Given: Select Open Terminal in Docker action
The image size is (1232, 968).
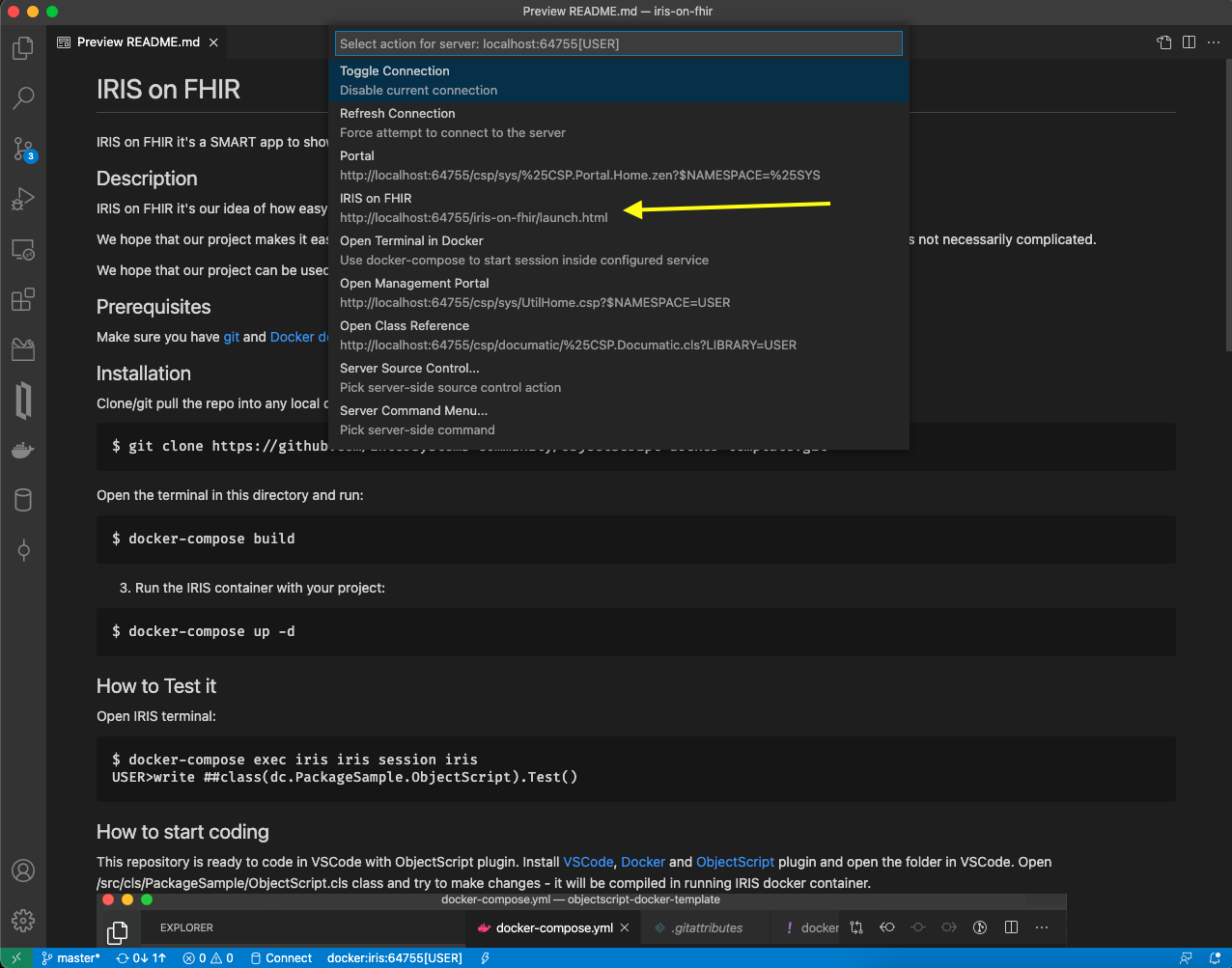Looking at the screenshot, I should tap(618, 250).
